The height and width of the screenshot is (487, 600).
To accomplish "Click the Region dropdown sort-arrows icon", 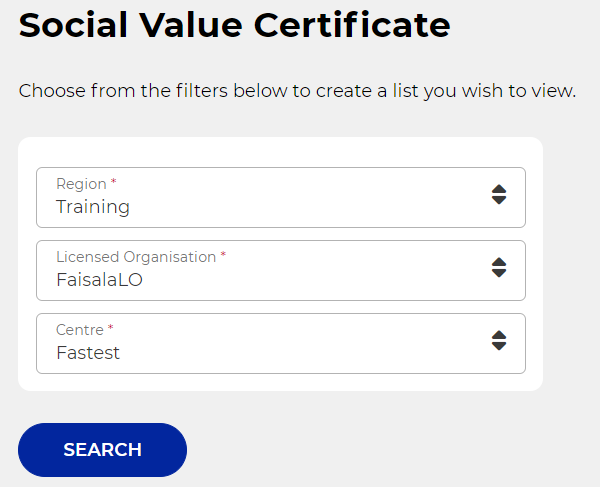I will pos(499,195).
